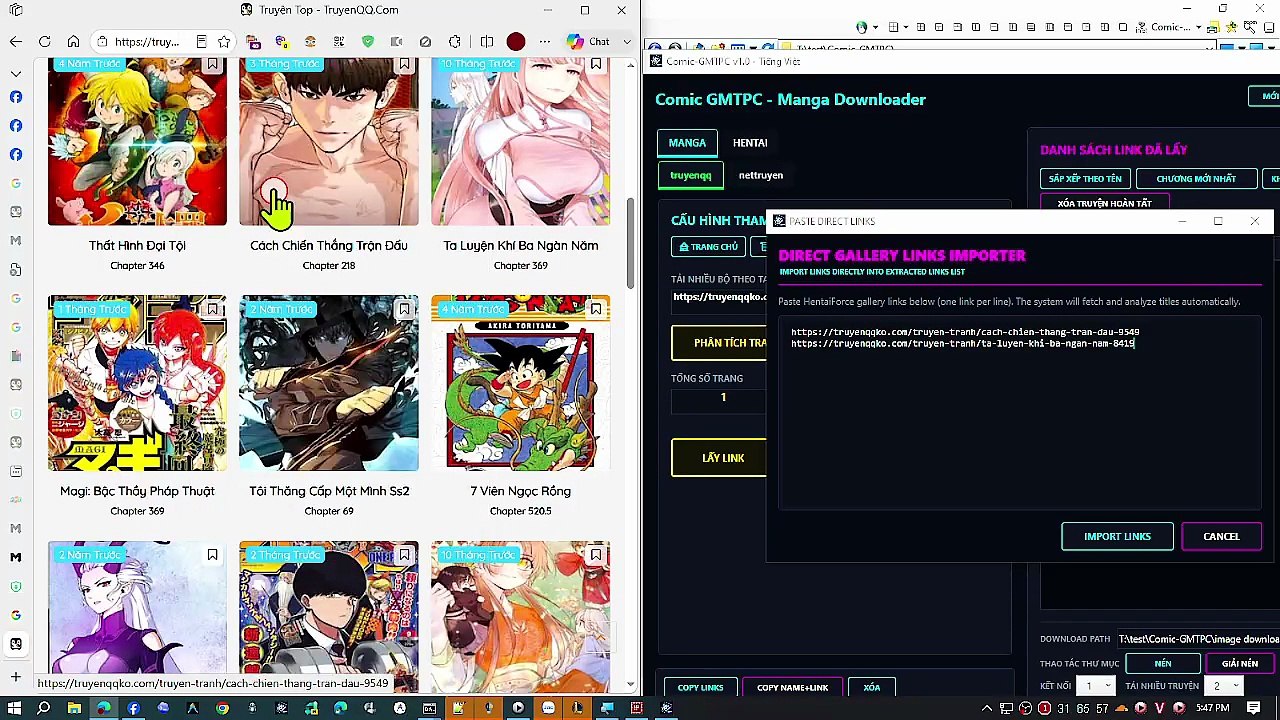The width and height of the screenshot is (1280, 720).
Task: Open Edge settings and more menu
Action: coord(544,42)
